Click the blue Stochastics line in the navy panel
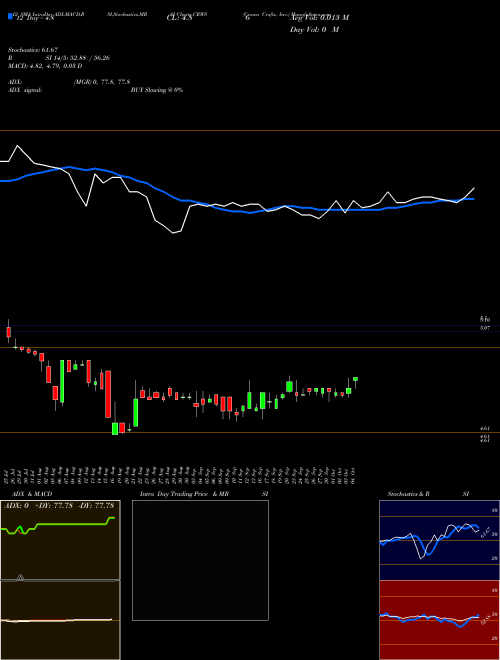Viewport: 500px width, 660px height. point(430,539)
